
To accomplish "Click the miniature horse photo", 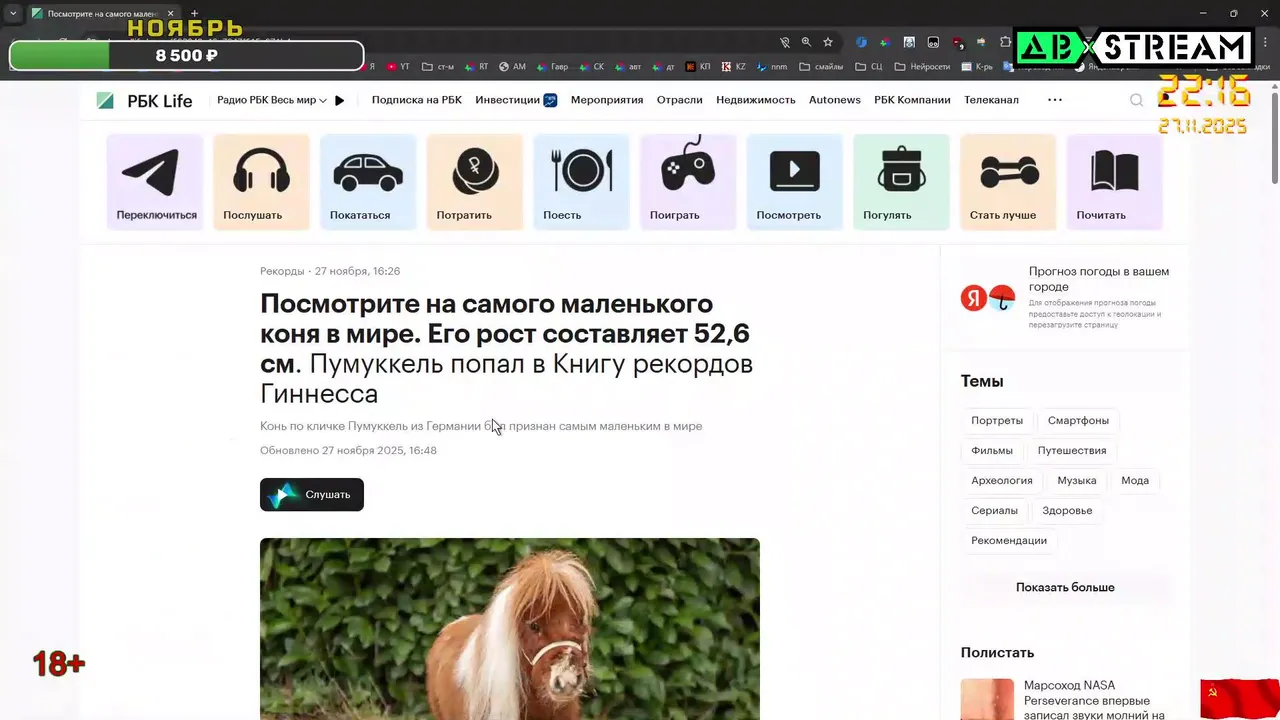I will tap(510, 629).
